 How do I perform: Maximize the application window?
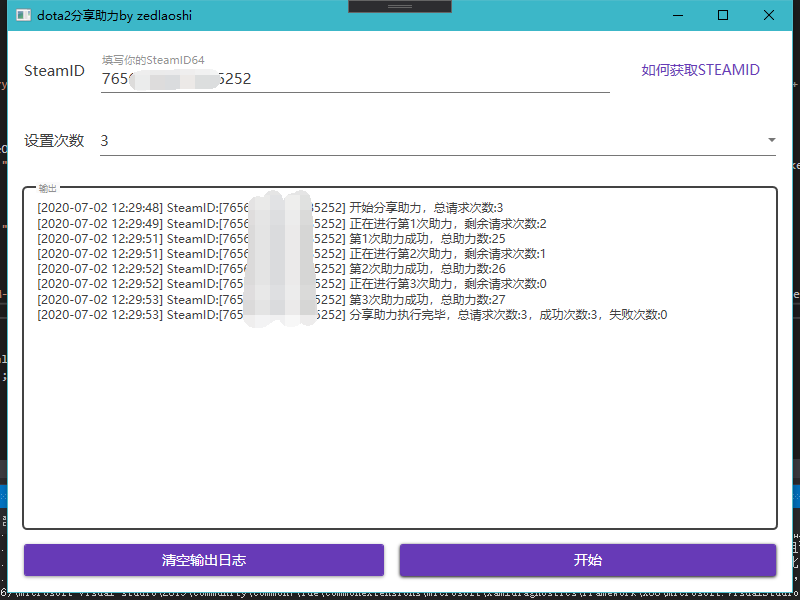[722, 15]
